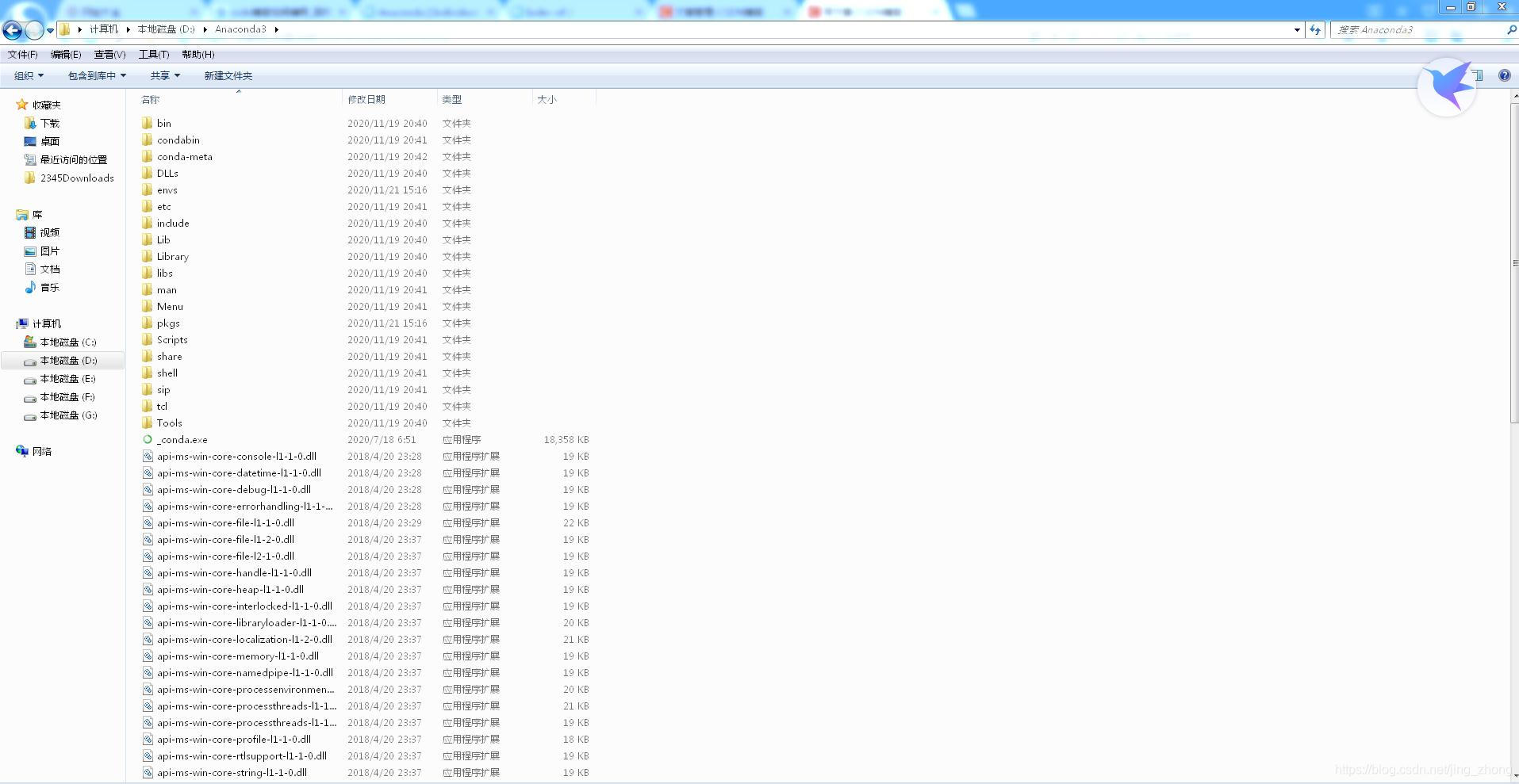Image resolution: width=1519 pixels, height=784 pixels.
Task: Click the Forward navigation arrow button
Action: [34, 30]
